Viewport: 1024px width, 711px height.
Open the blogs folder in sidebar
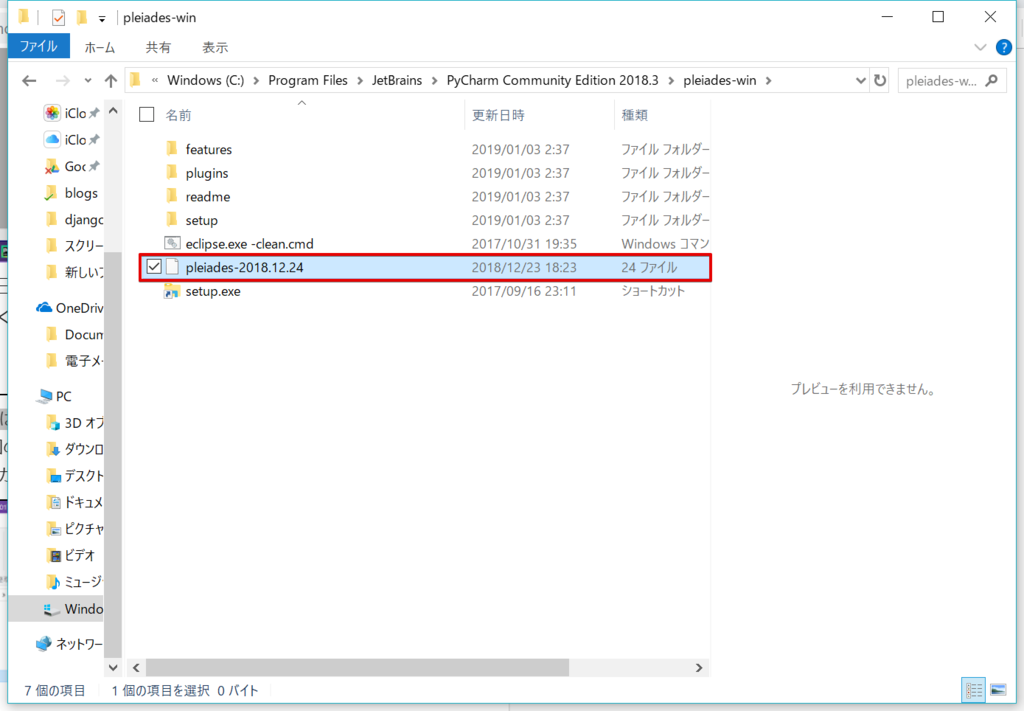coord(72,193)
